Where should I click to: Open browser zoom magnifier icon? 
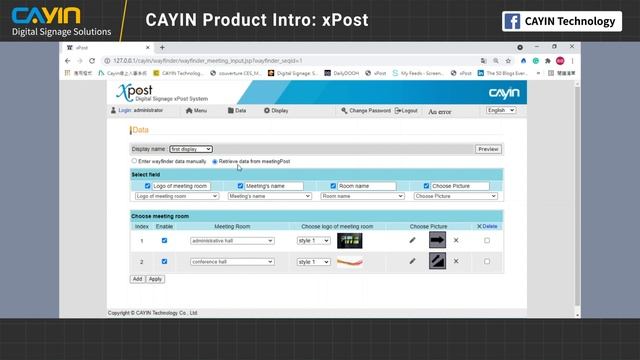pyautogui.click(x=496, y=61)
